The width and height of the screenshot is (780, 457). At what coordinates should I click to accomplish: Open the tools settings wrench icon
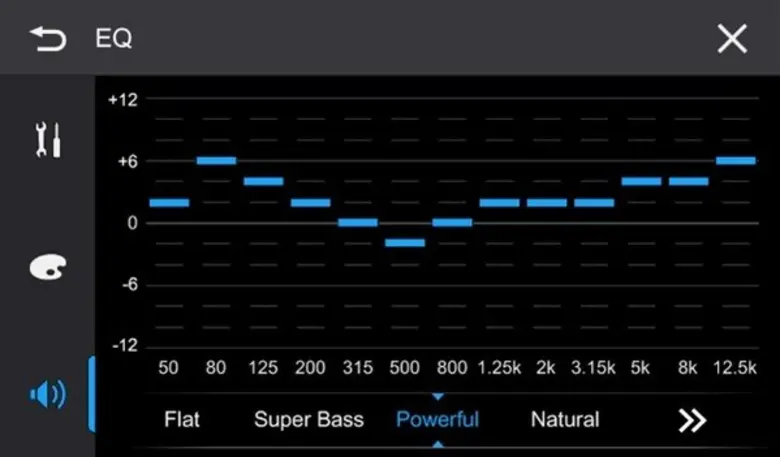click(x=48, y=141)
